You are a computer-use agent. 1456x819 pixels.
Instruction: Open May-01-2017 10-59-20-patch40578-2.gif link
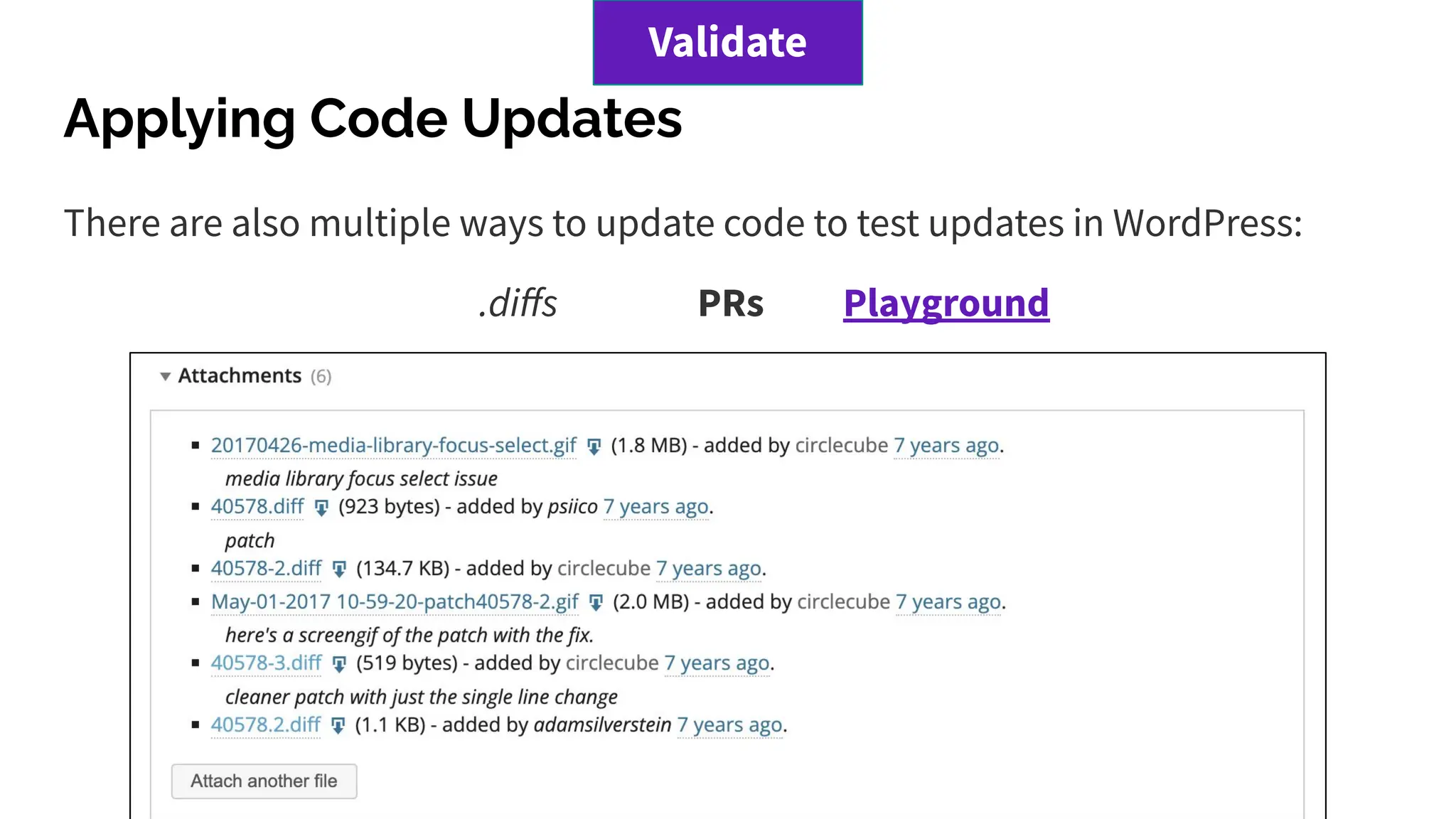click(x=395, y=601)
